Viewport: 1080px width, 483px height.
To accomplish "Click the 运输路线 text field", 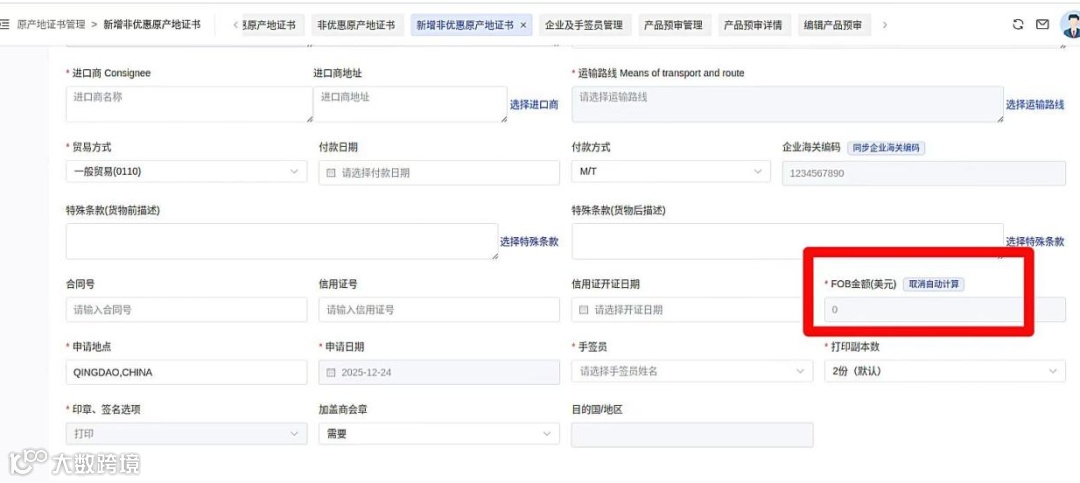I will coord(787,105).
